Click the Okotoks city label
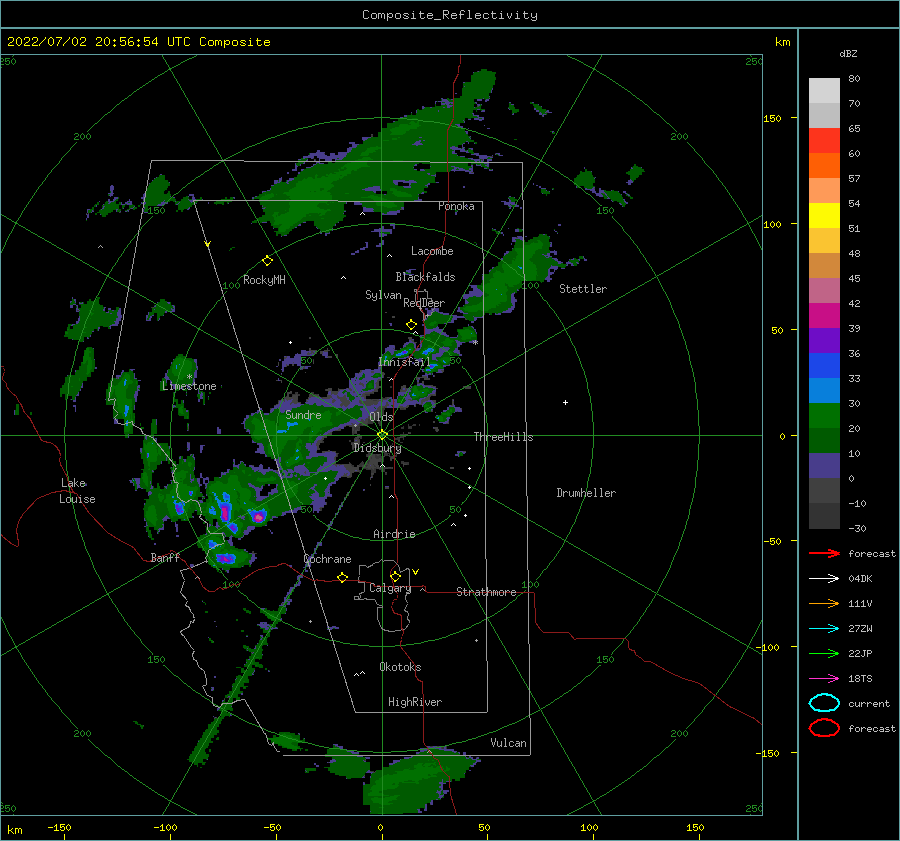Image resolution: width=900 pixels, height=841 pixels. (x=400, y=667)
